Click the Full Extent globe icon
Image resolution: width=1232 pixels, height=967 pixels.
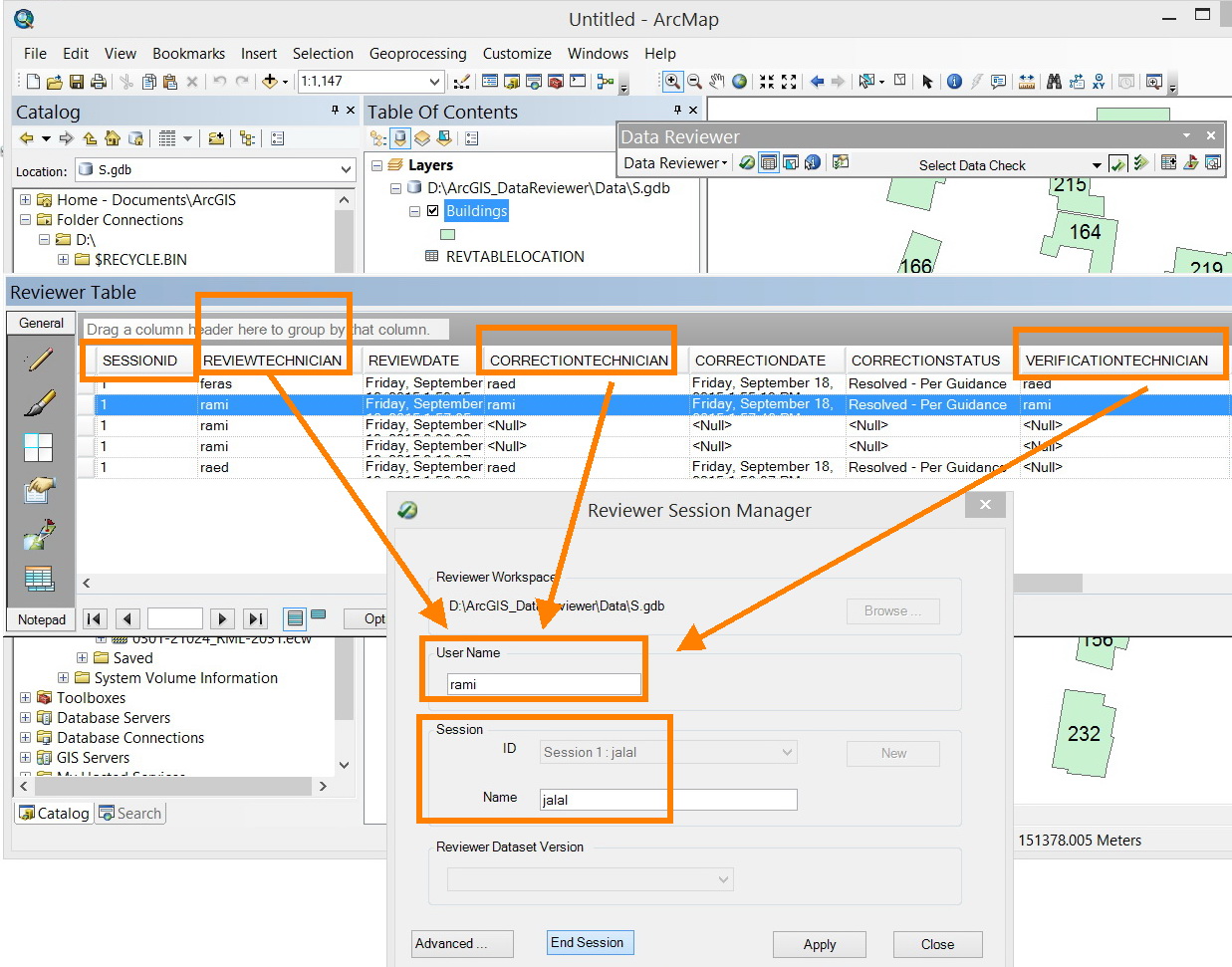coord(740,82)
